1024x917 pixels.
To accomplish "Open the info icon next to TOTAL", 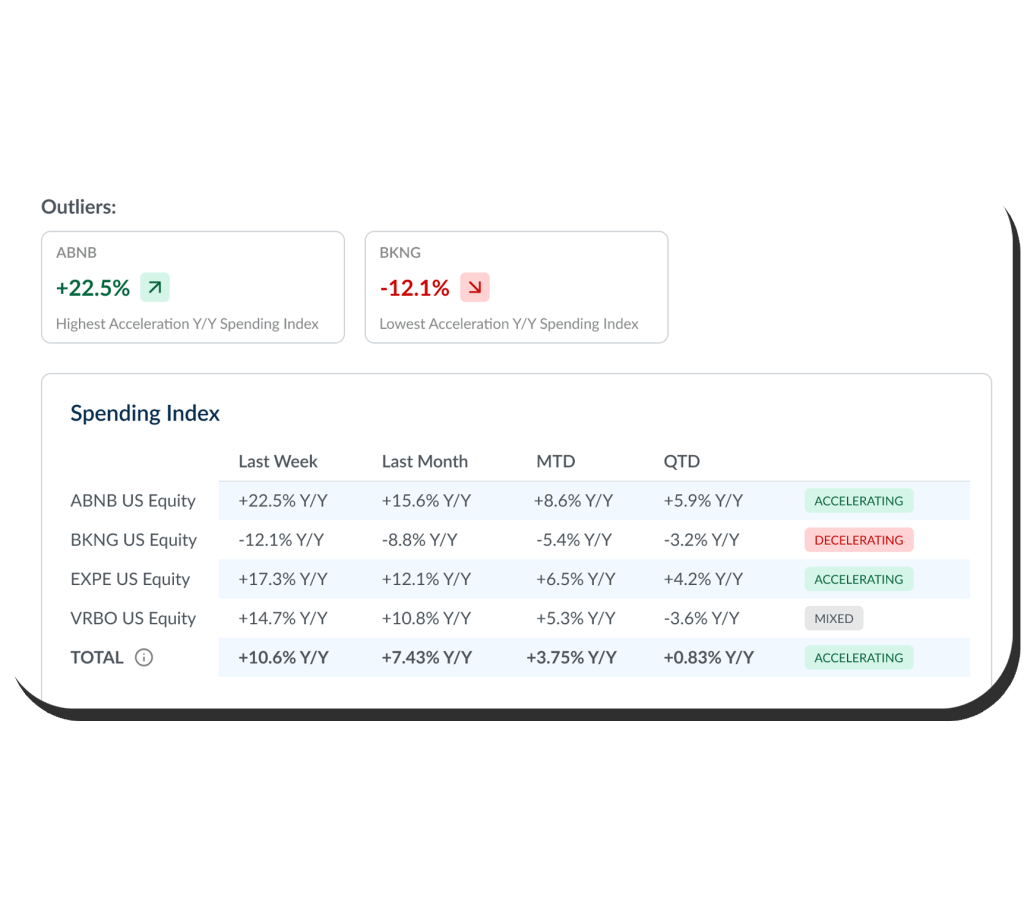I will pos(144,657).
